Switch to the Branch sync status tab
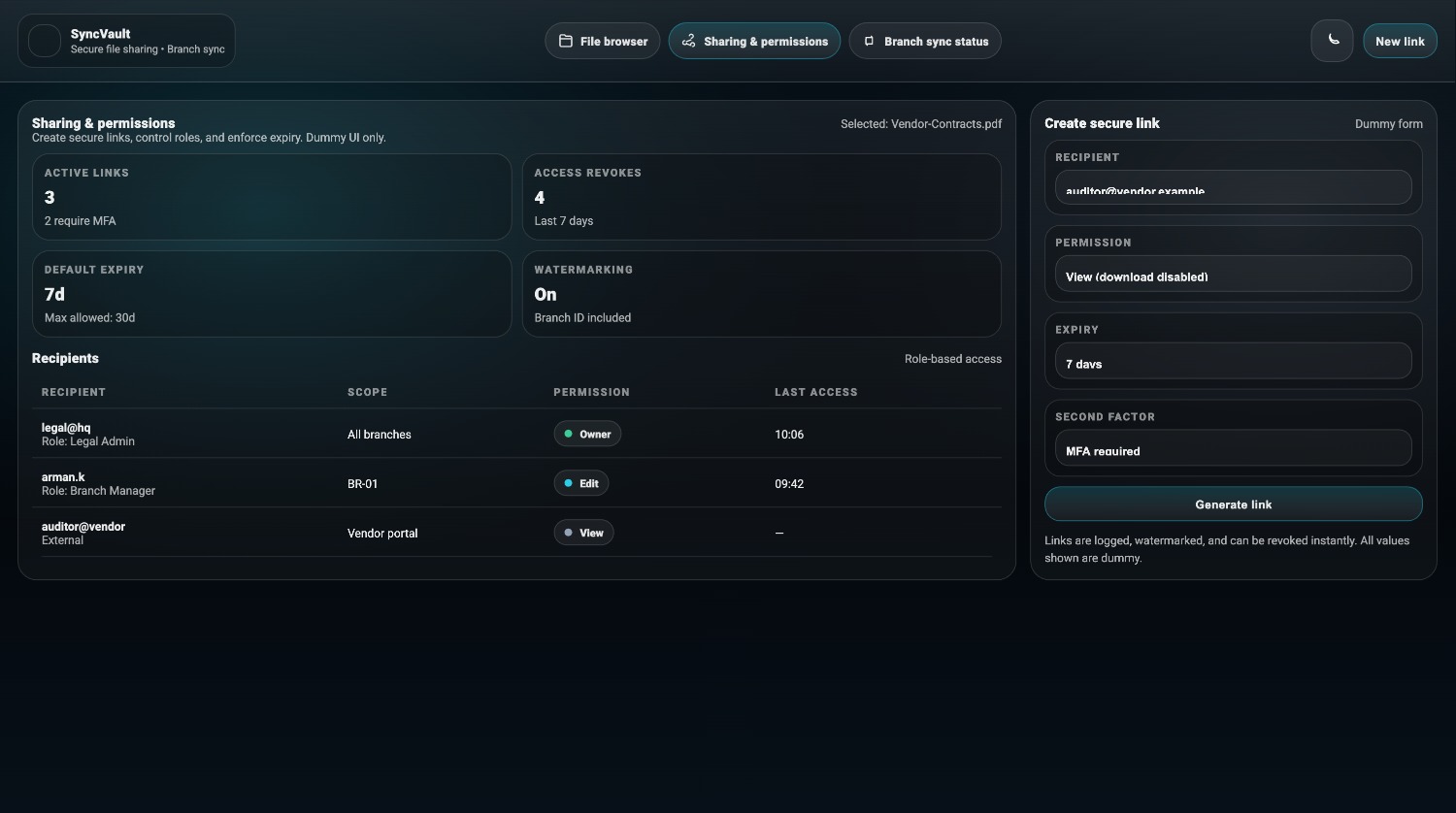Screen dimensions: 1456x813 click(x=924, y=41)
